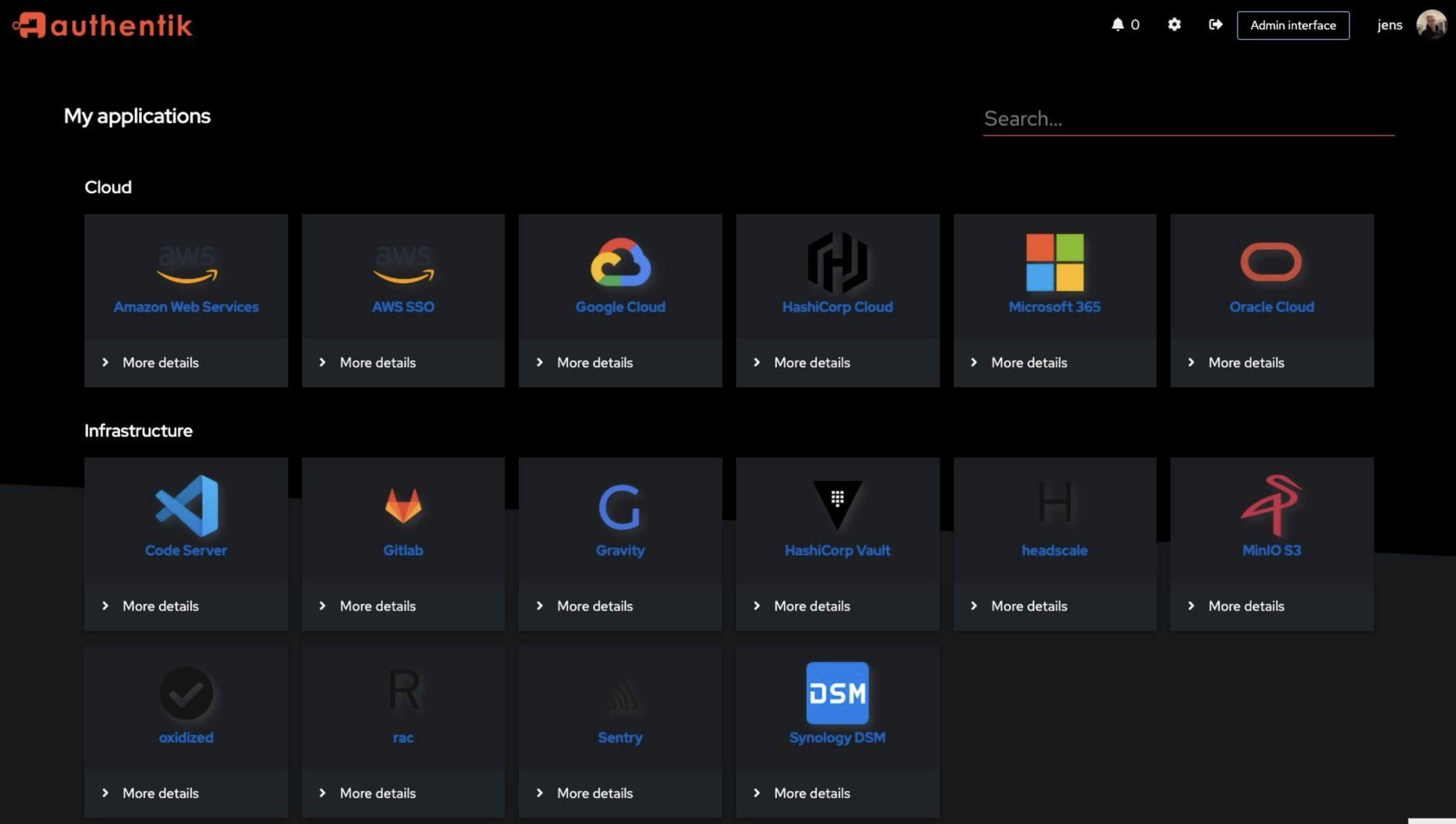The width and height of the screenshot is (1456, 824).
Task: Expand More details for Microsoft 365
Action: click(x=1055, y=362)
